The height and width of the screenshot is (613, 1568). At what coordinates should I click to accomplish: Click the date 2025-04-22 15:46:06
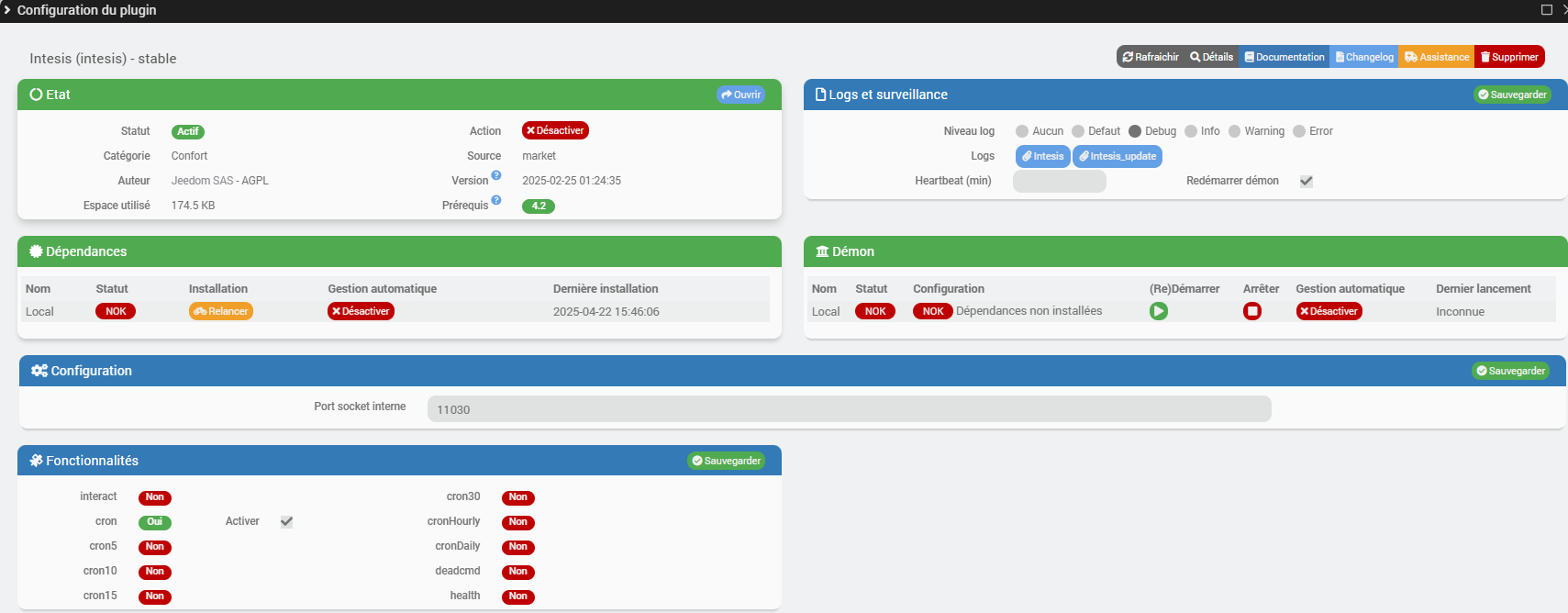coord(606,312)
